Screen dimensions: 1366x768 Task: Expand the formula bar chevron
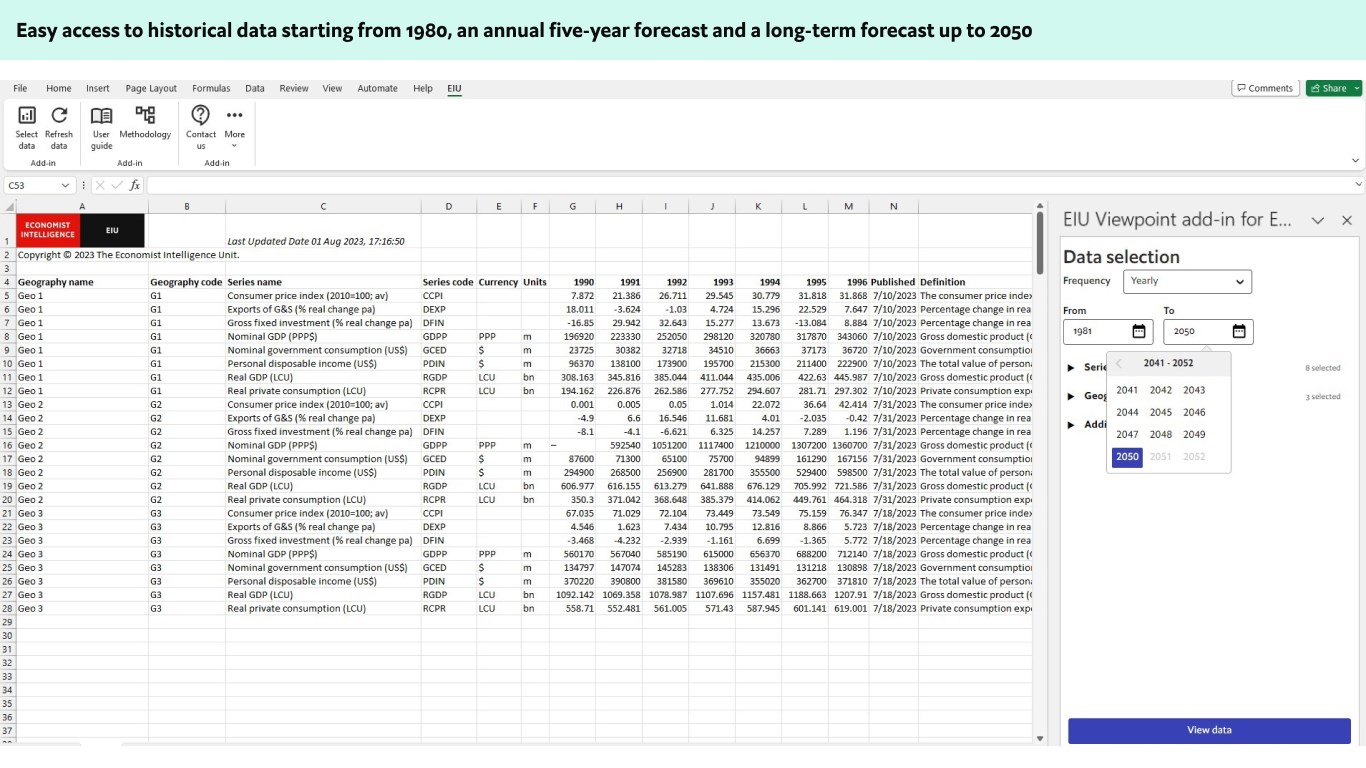1358,185
